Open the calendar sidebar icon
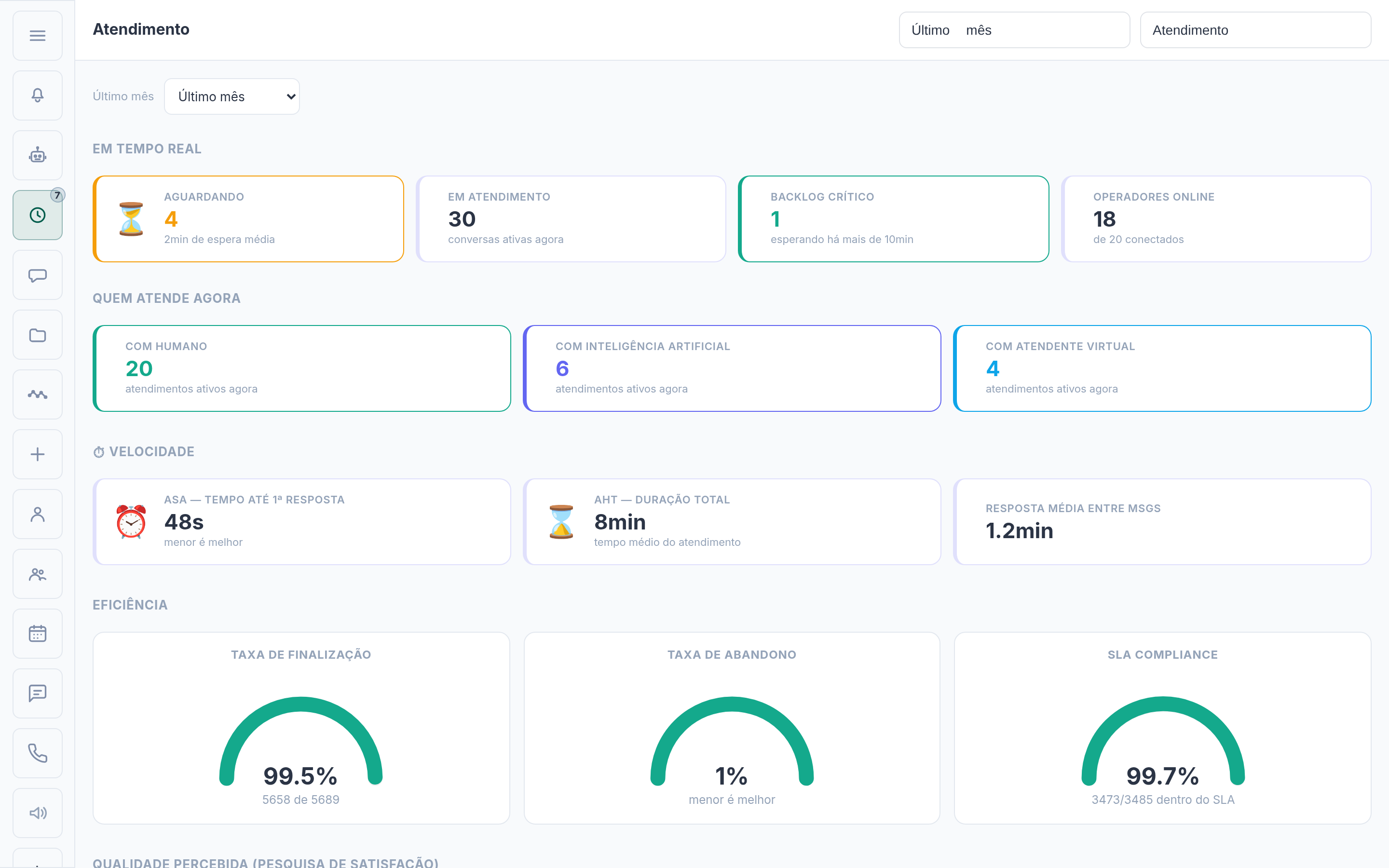1389x868 pixels. coord(37,634)
